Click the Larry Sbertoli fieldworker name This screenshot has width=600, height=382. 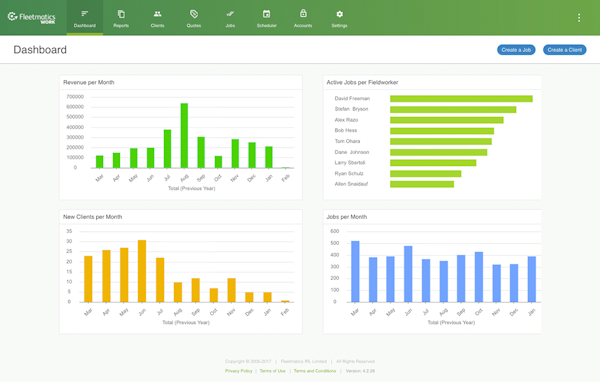[350, 163]
